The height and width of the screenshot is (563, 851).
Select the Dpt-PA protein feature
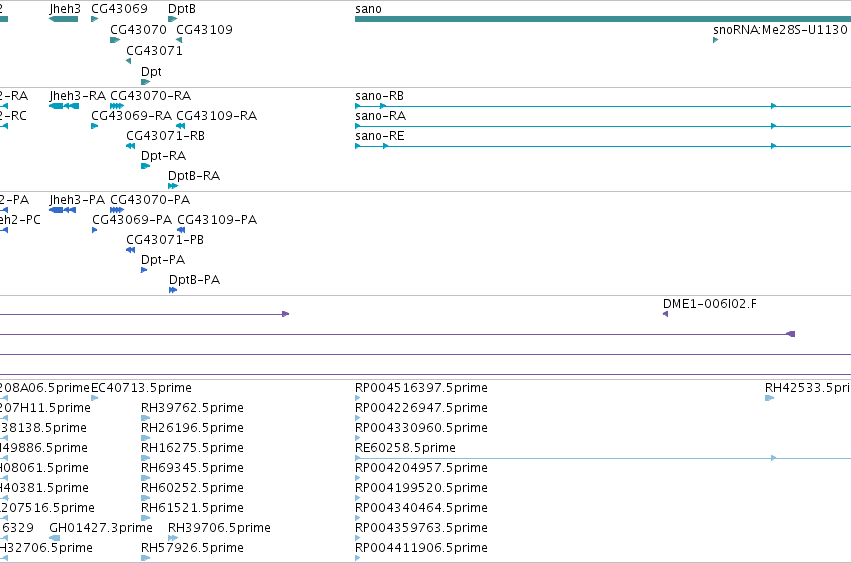click(144, 270)
